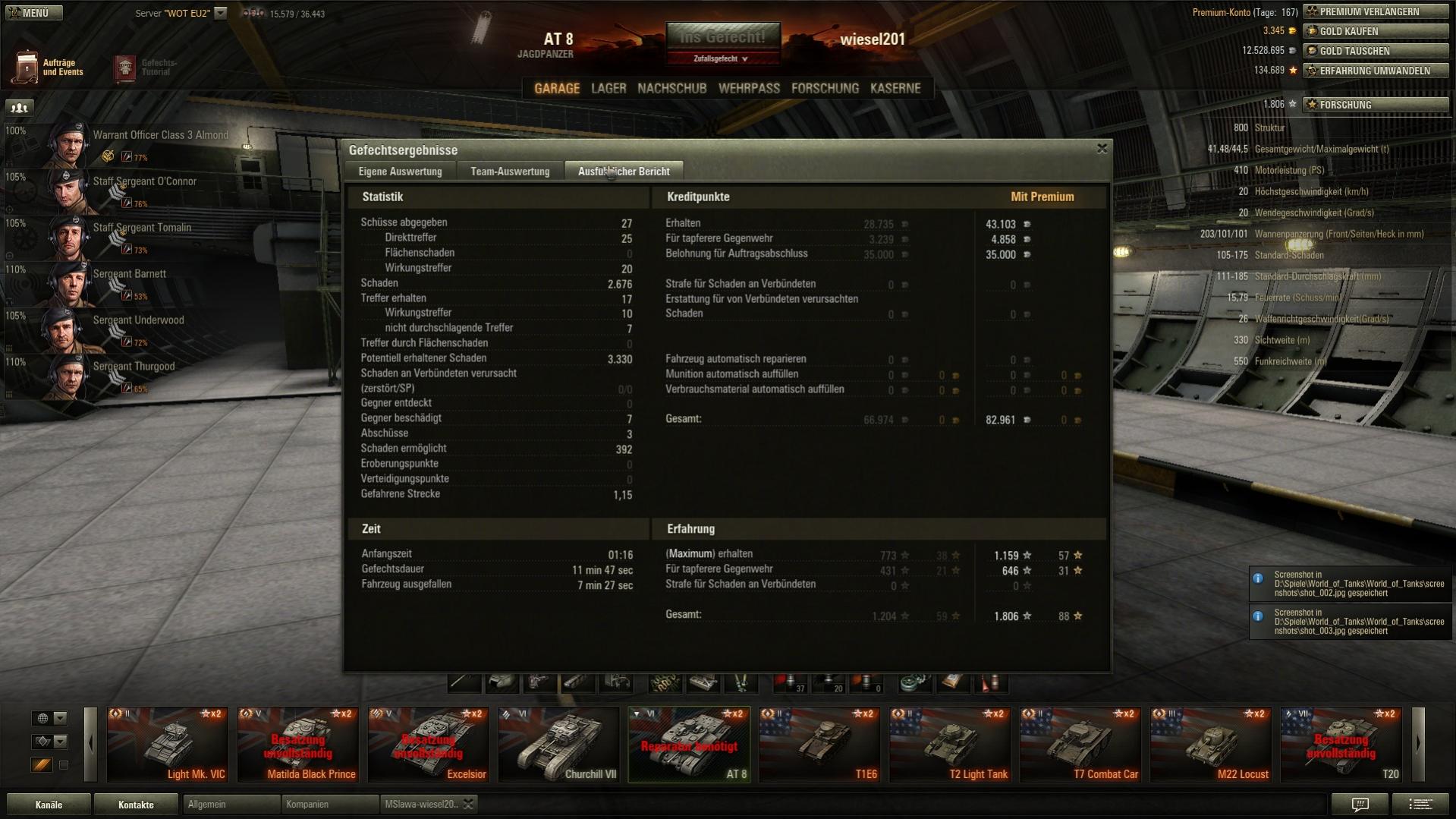
Task: Select the Matilda Black Prince tank
Action: [x=298, y=744]
